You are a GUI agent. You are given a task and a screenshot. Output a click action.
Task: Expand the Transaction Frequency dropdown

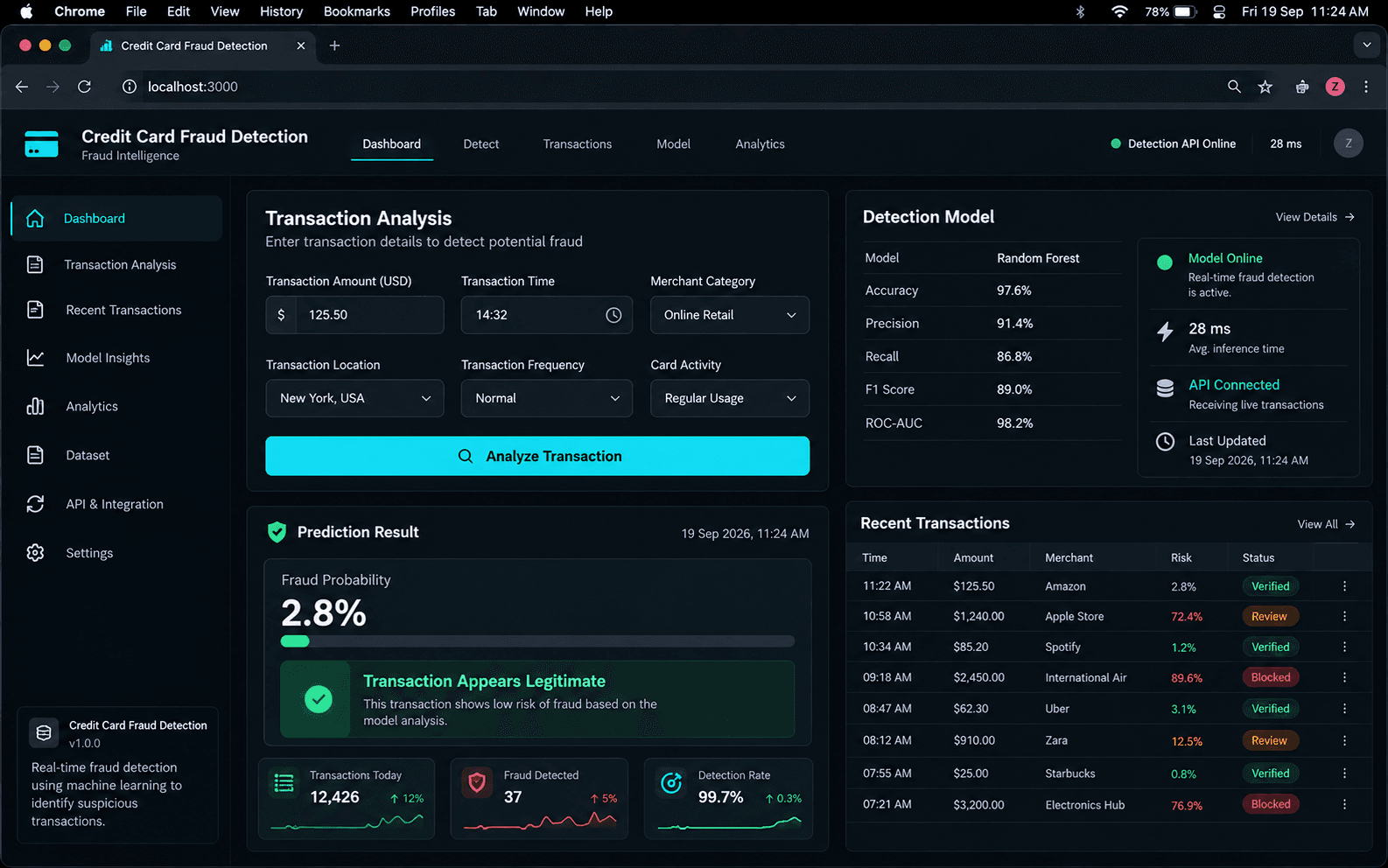546,398
